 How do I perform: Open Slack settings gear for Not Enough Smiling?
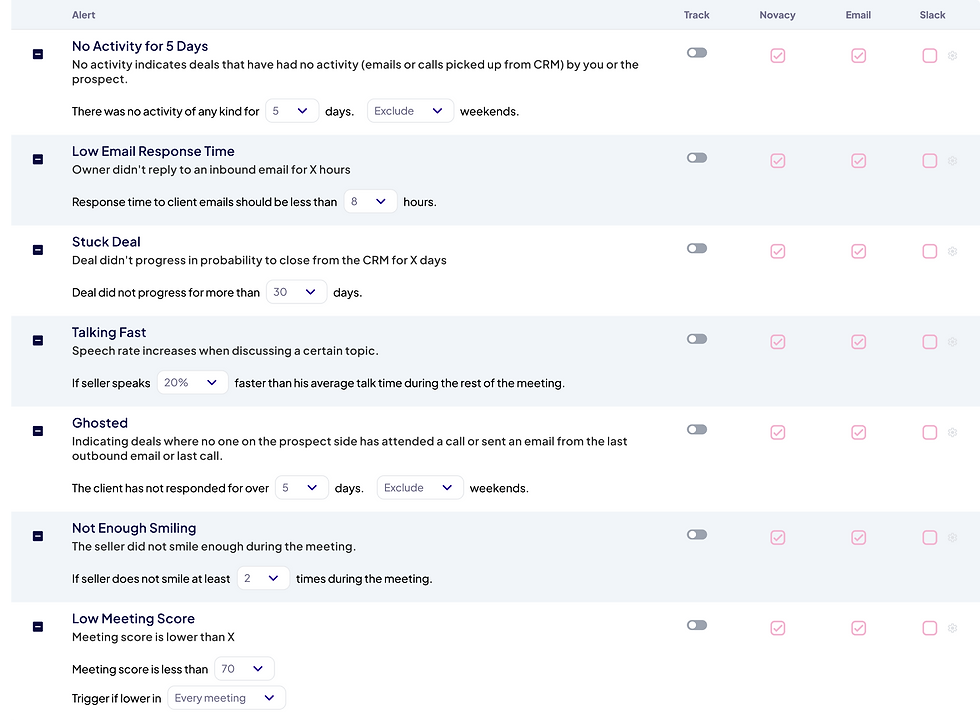[x=952, y=538]
